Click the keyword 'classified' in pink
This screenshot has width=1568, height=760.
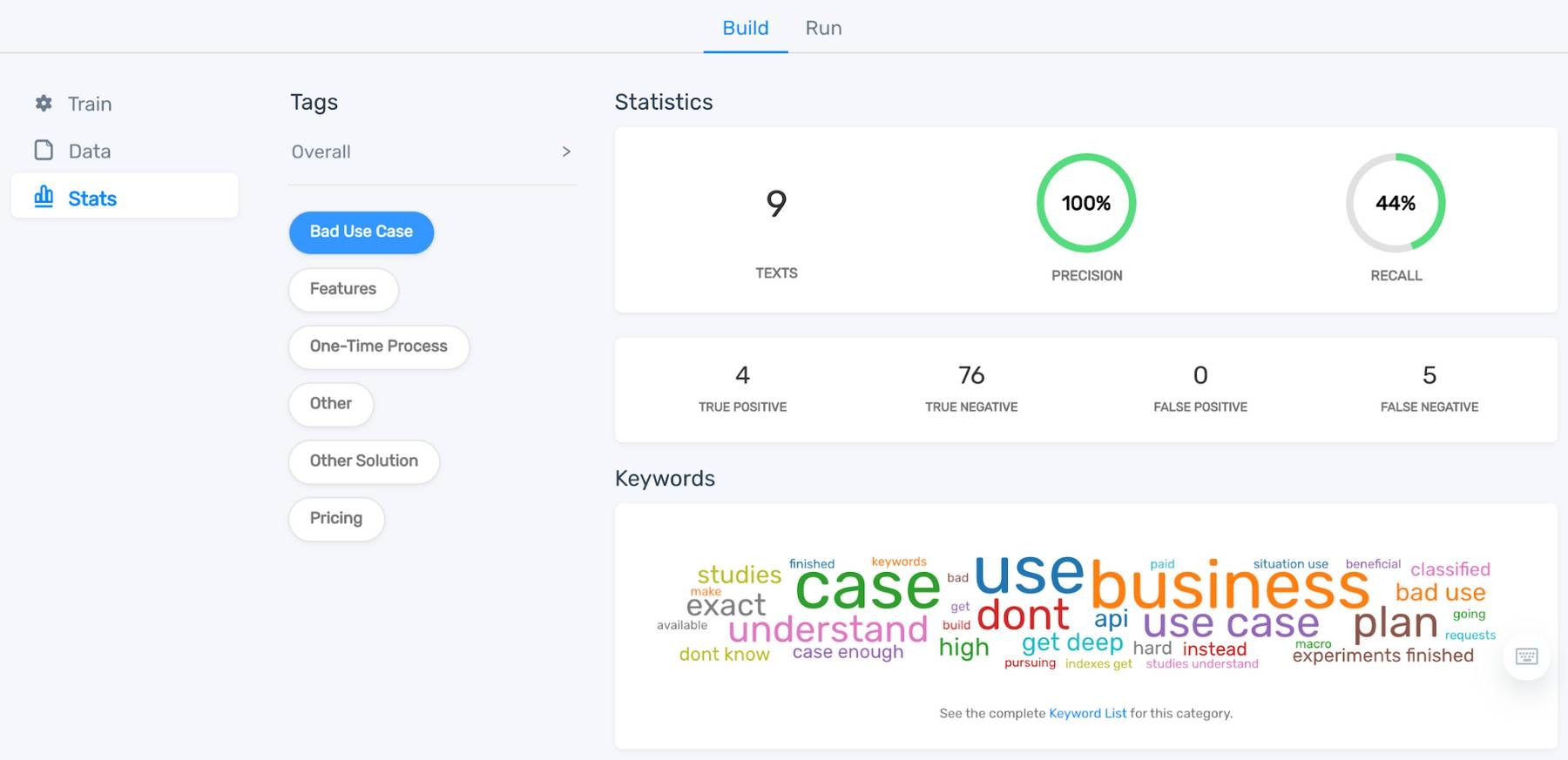[x=1450, y=569]
